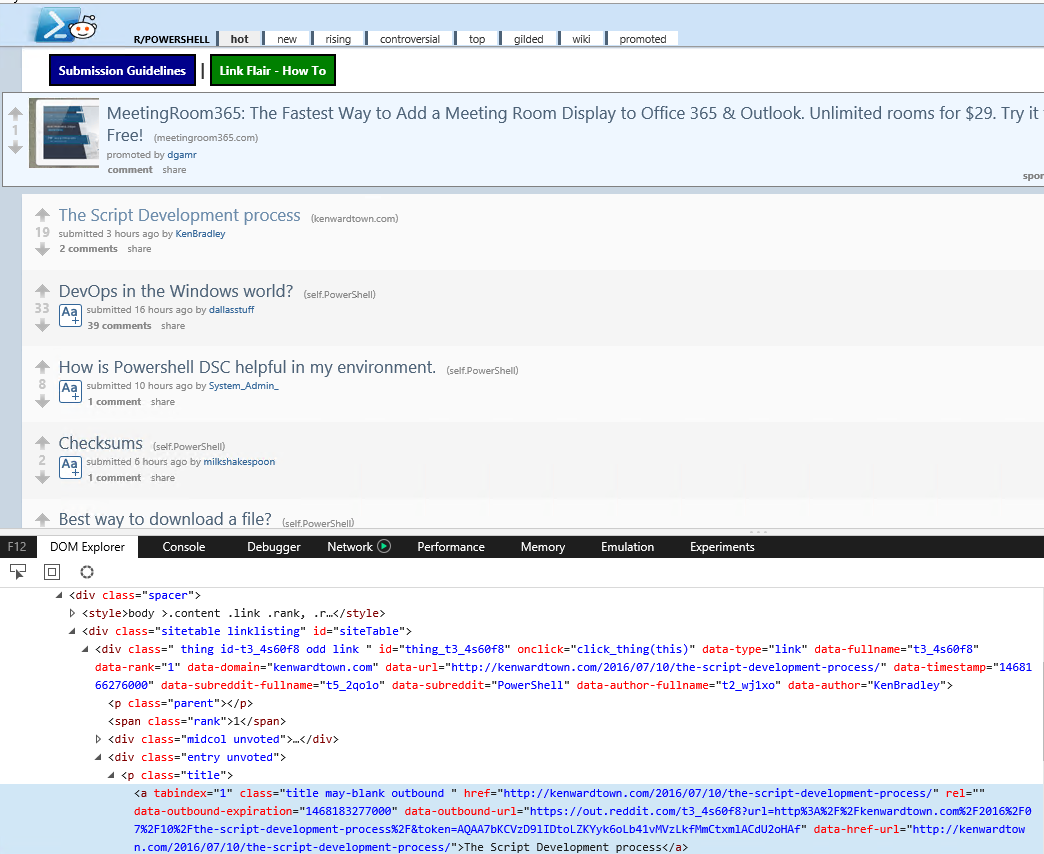Toggle the display box highlighting icon
The image size is (1044, 854).
[x=52, y=572]
